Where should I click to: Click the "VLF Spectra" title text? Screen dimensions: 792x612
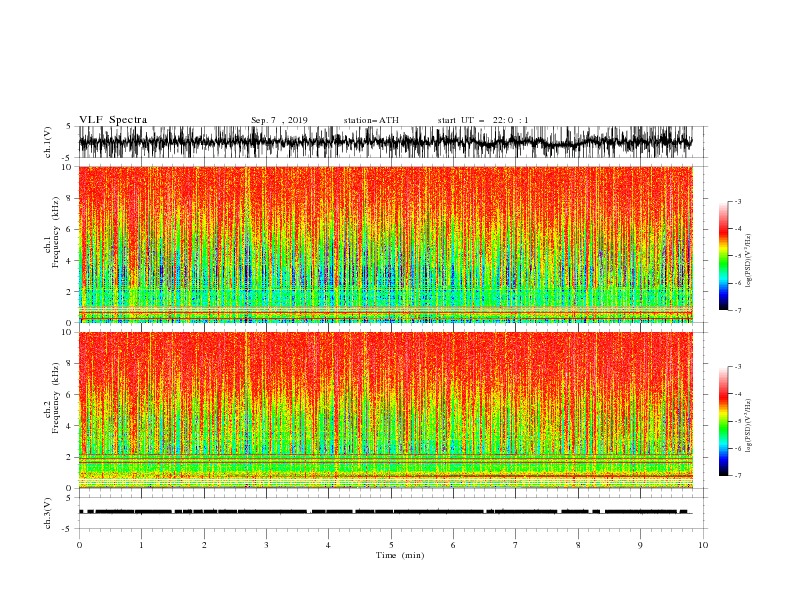(113, 120)
